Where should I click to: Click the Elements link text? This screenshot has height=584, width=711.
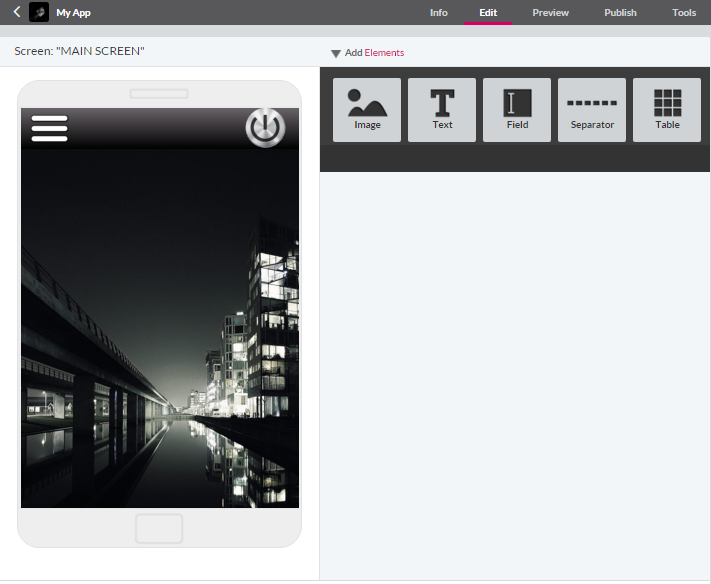point(384,53)
